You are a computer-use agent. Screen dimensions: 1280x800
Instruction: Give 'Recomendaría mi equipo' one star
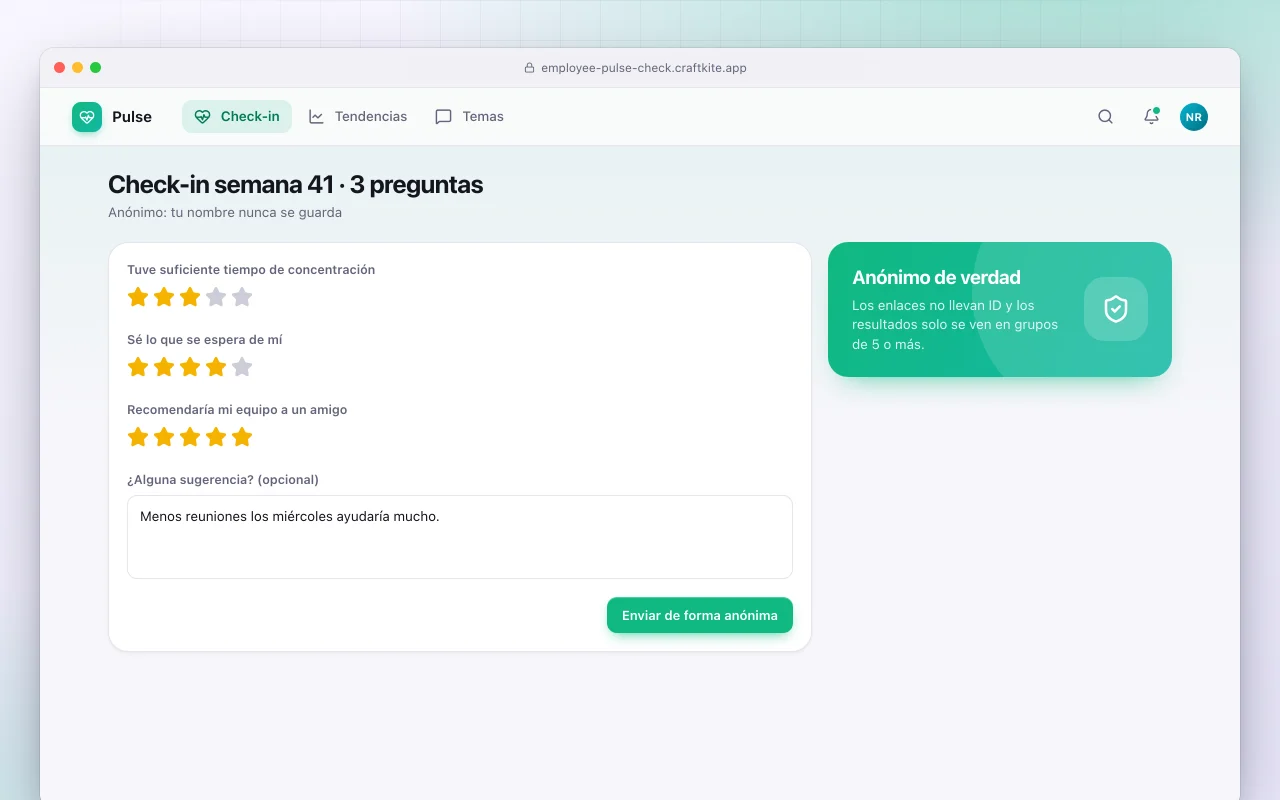pyautogui.click(x=138, y=437)
